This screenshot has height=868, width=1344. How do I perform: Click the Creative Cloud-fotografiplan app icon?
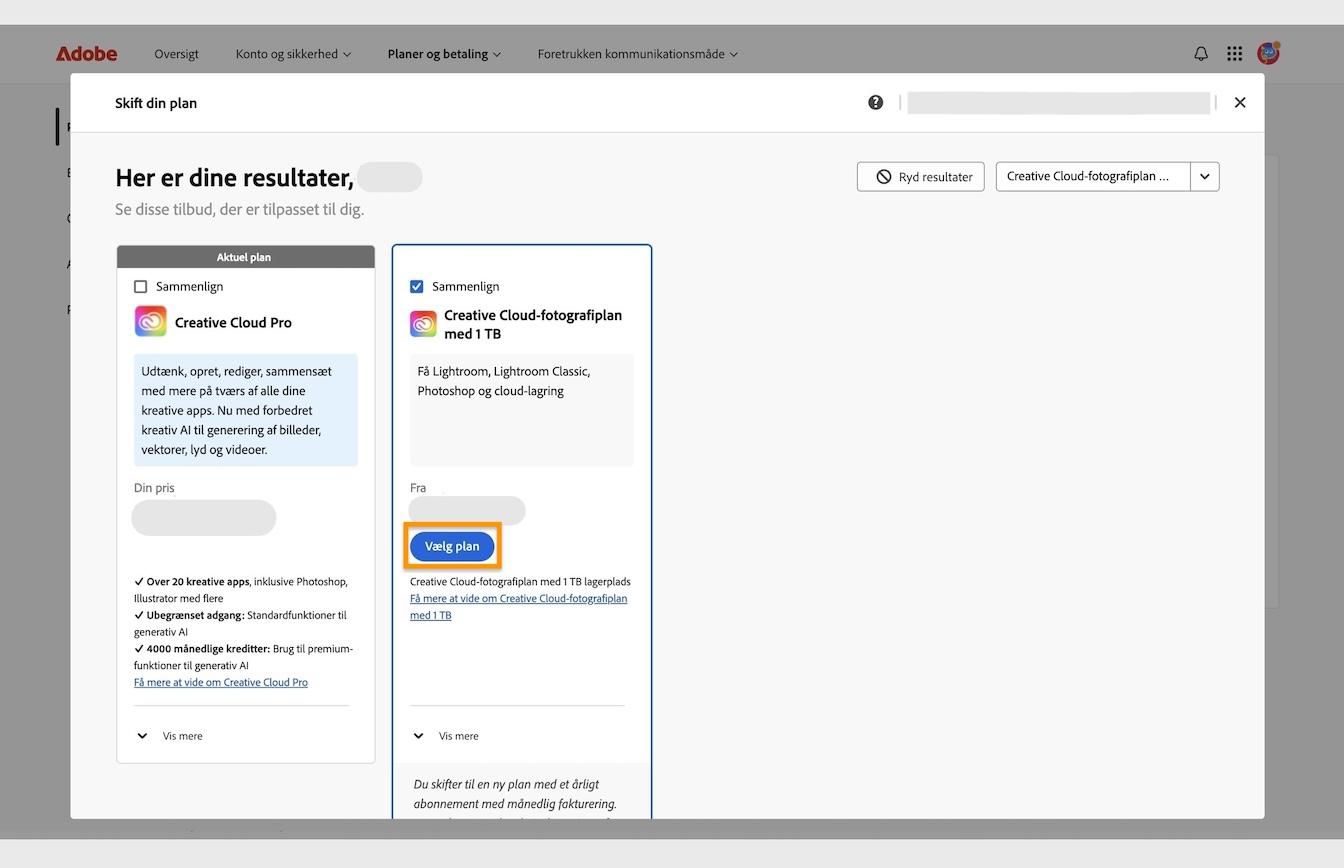[423, 324]
